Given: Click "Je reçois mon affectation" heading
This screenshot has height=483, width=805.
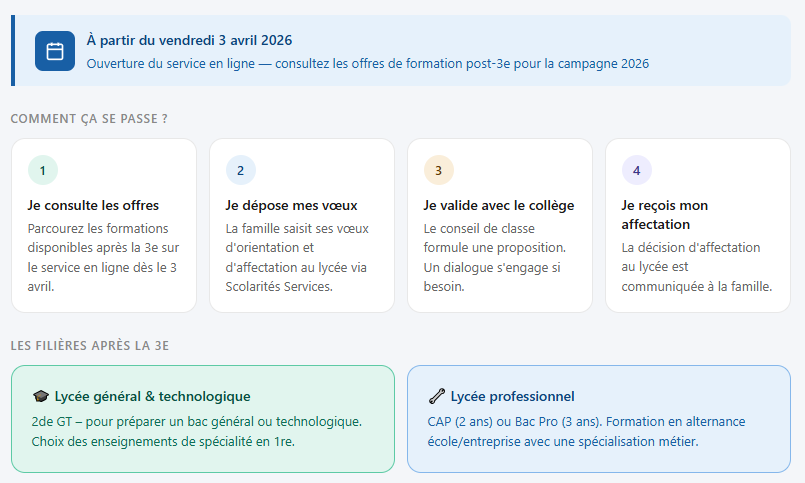Looking at the screenshot, I should pyautogui.click(x=665, y=214).
